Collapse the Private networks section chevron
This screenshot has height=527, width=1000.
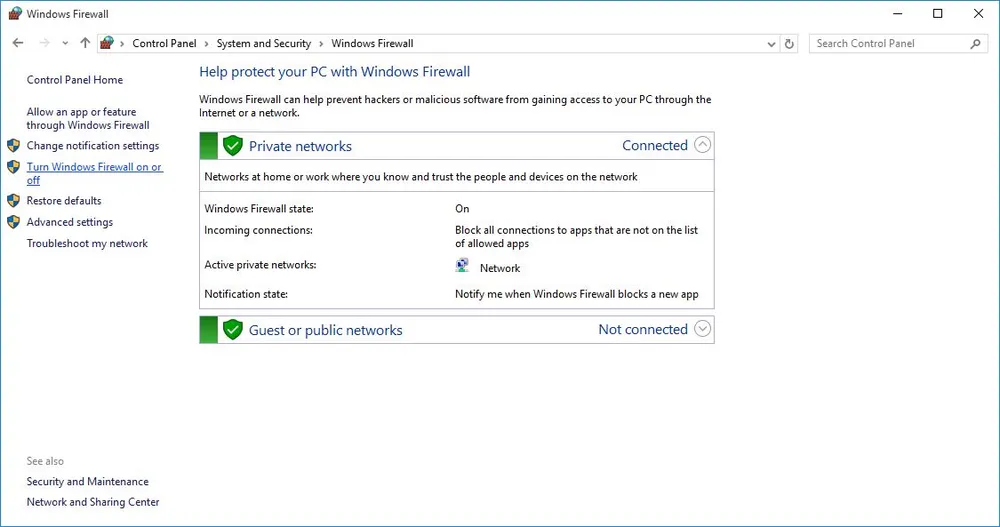tap(703, 145)
